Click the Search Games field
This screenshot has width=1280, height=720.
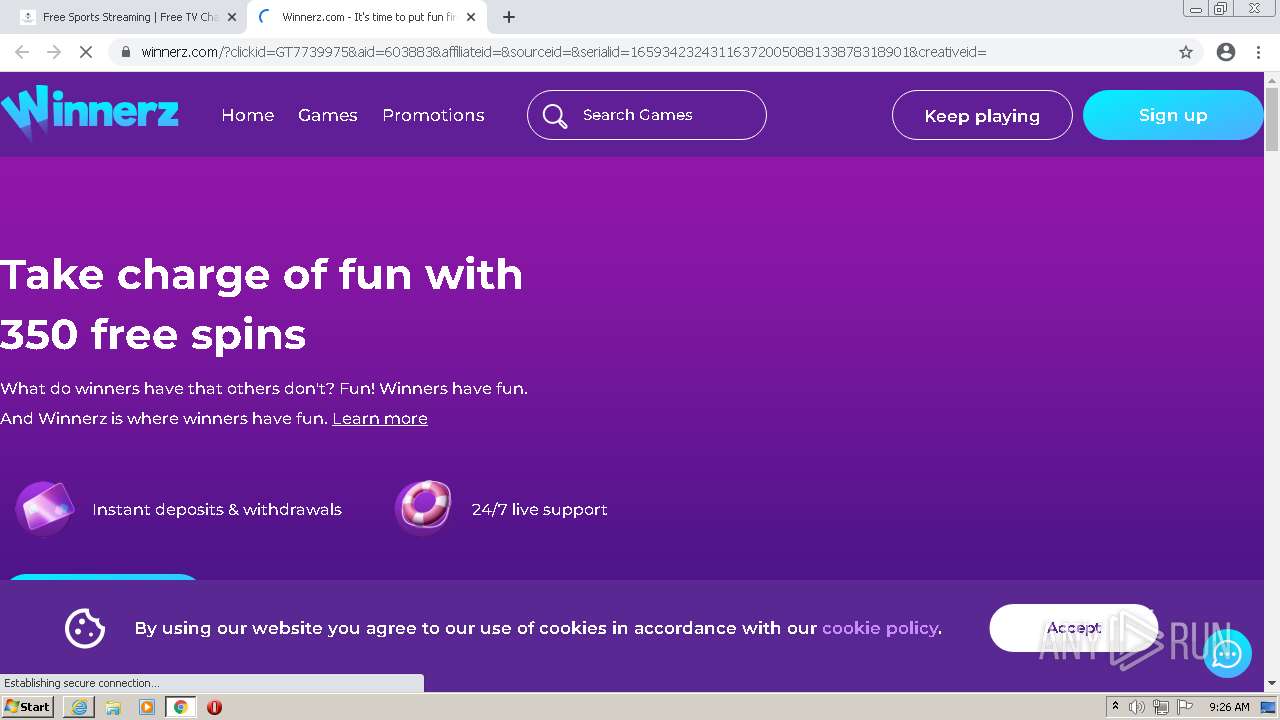(x=647, y=115)
